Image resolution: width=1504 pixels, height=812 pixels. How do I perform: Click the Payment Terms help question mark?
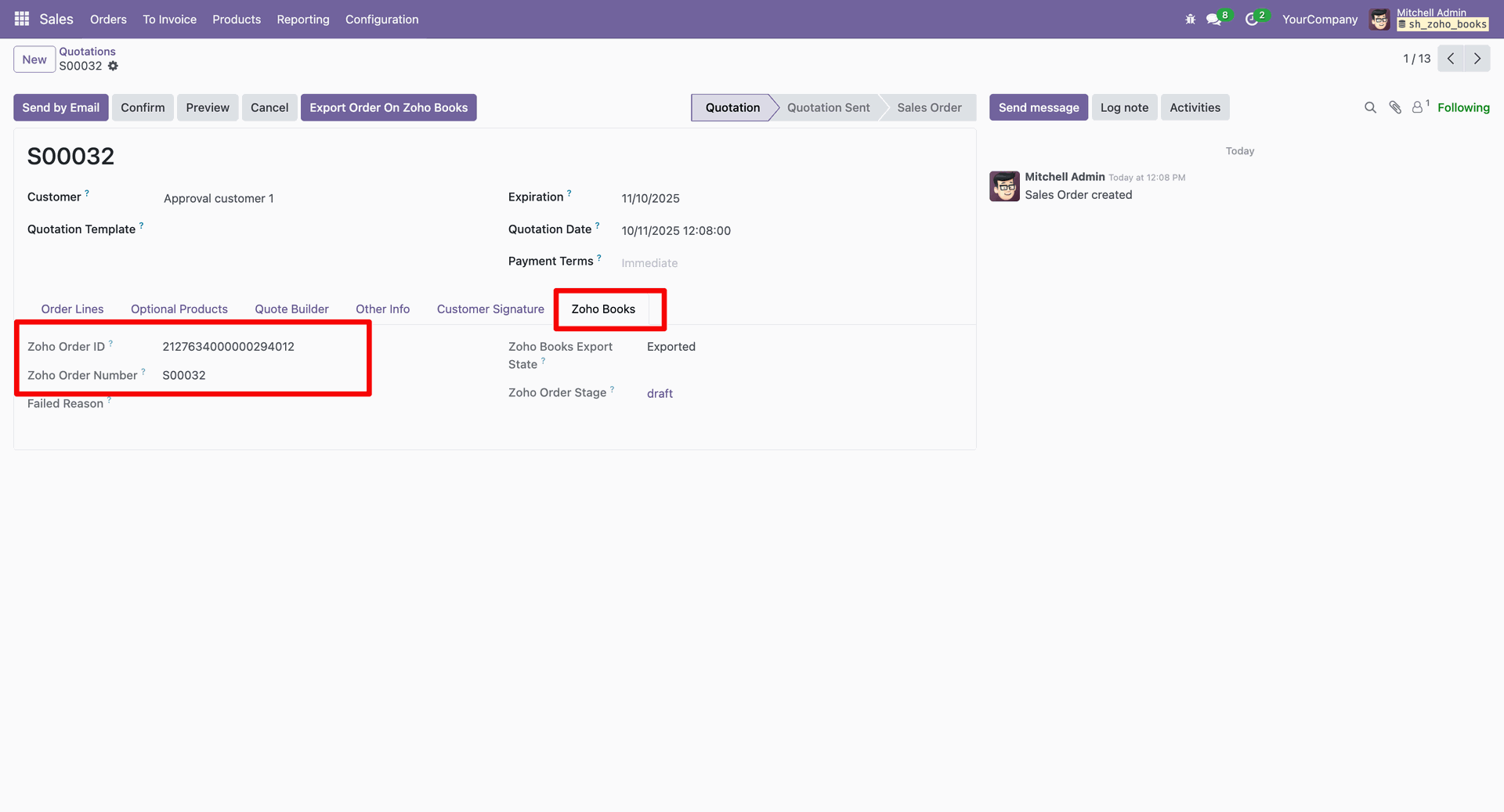tap(599, 257)
